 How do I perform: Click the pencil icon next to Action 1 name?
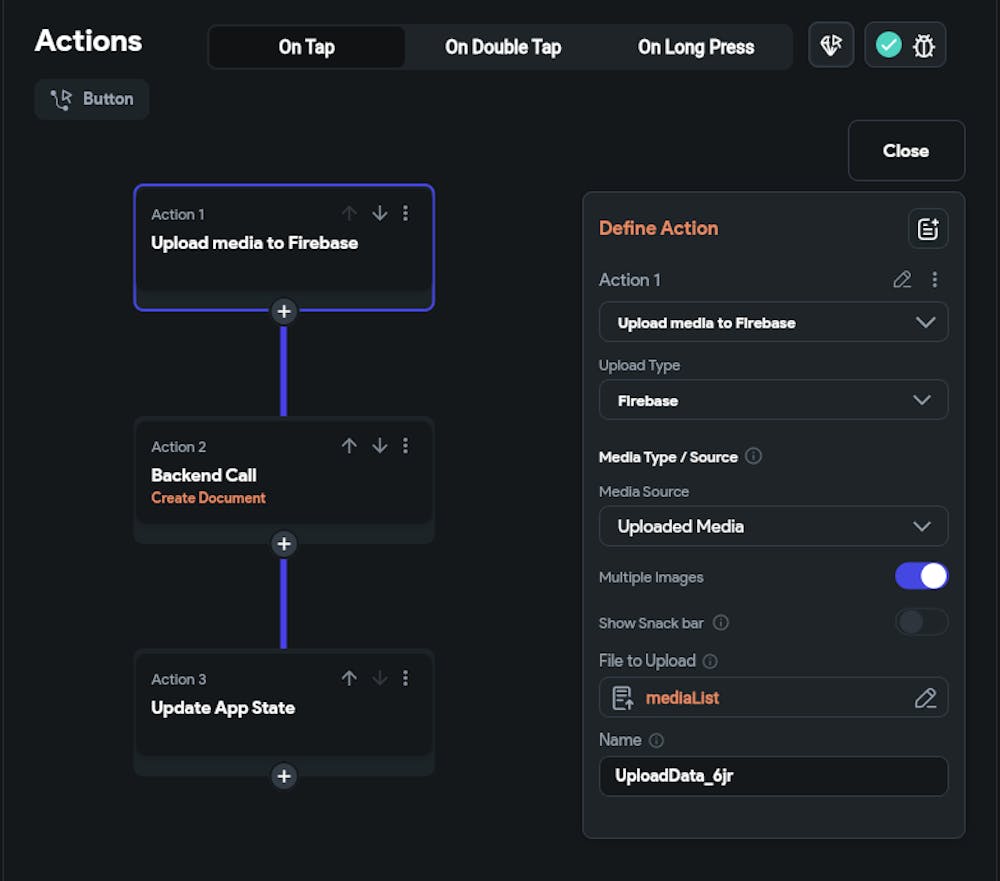[x=902, y=280]
